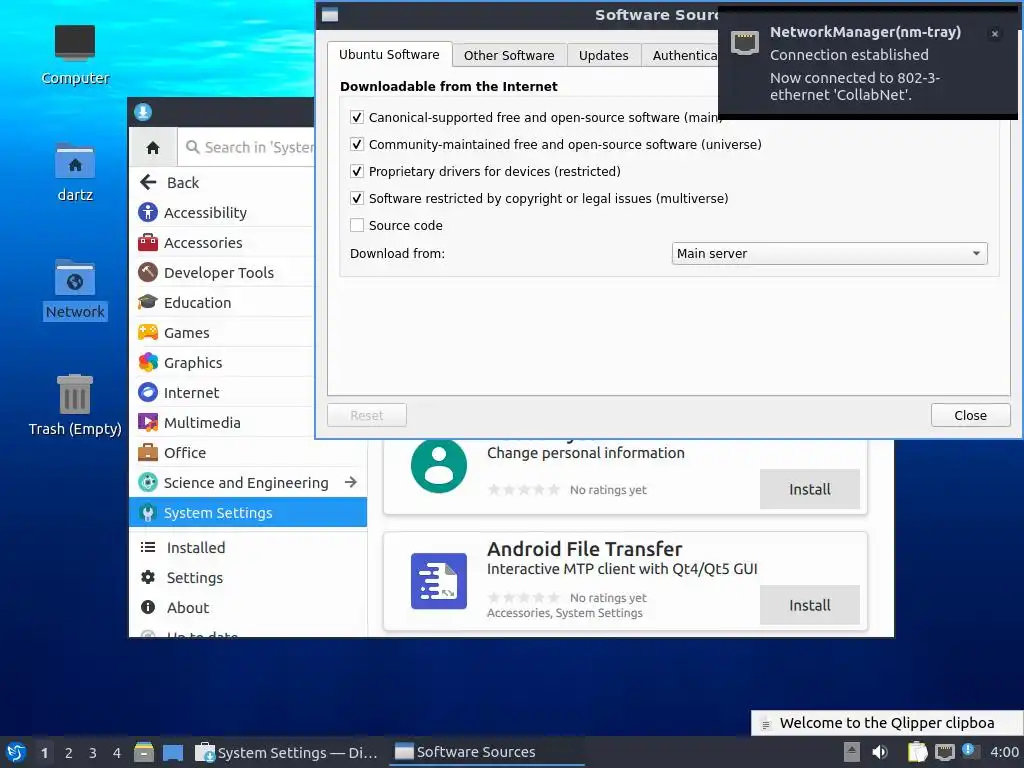Viewport: 1024px width, 768px height.
Task: Switch to workspace 2
Action: click(x=69, y=753)
